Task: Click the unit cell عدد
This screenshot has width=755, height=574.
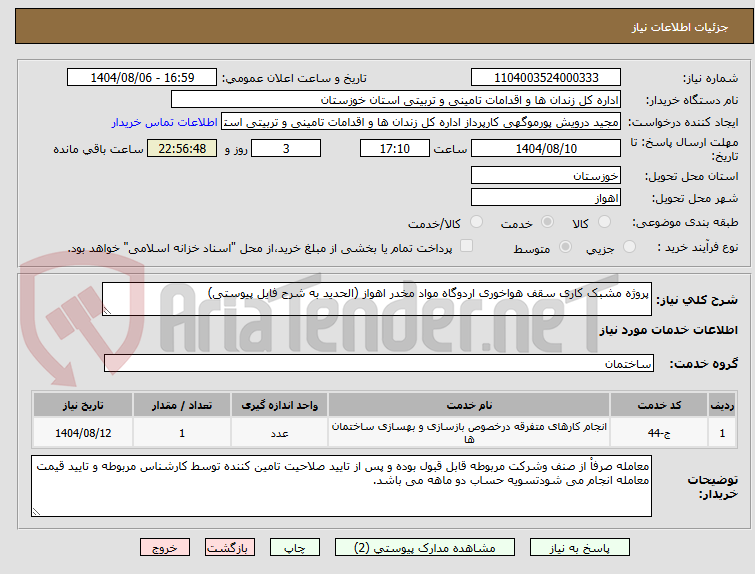Action: click(279, 433)
